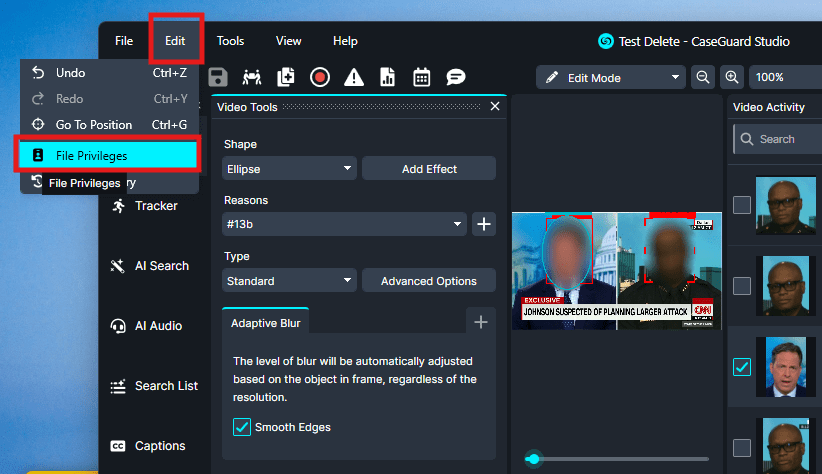Click the video timeline slider handle
The height and width of the screenshot is (474, 822).
click(x=533, y=459)
